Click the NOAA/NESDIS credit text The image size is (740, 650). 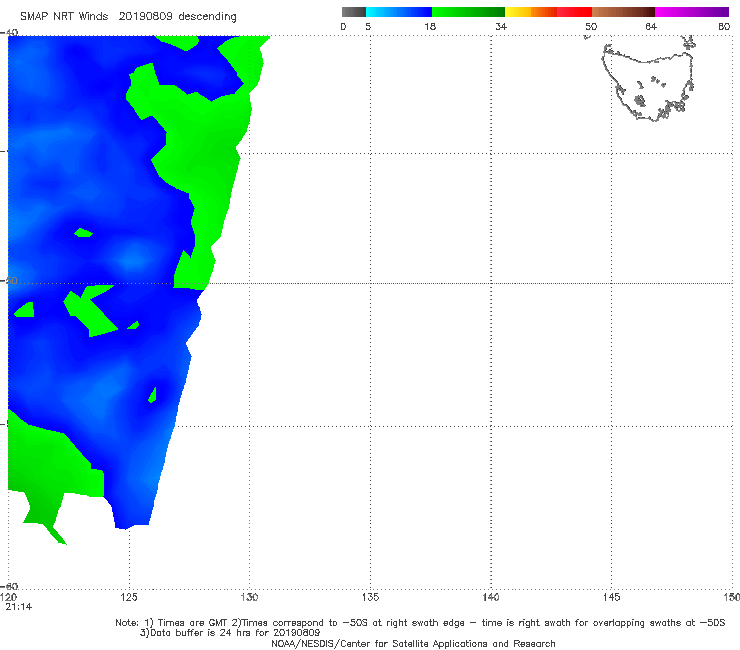pyautogui.click(x=413, y=643)
